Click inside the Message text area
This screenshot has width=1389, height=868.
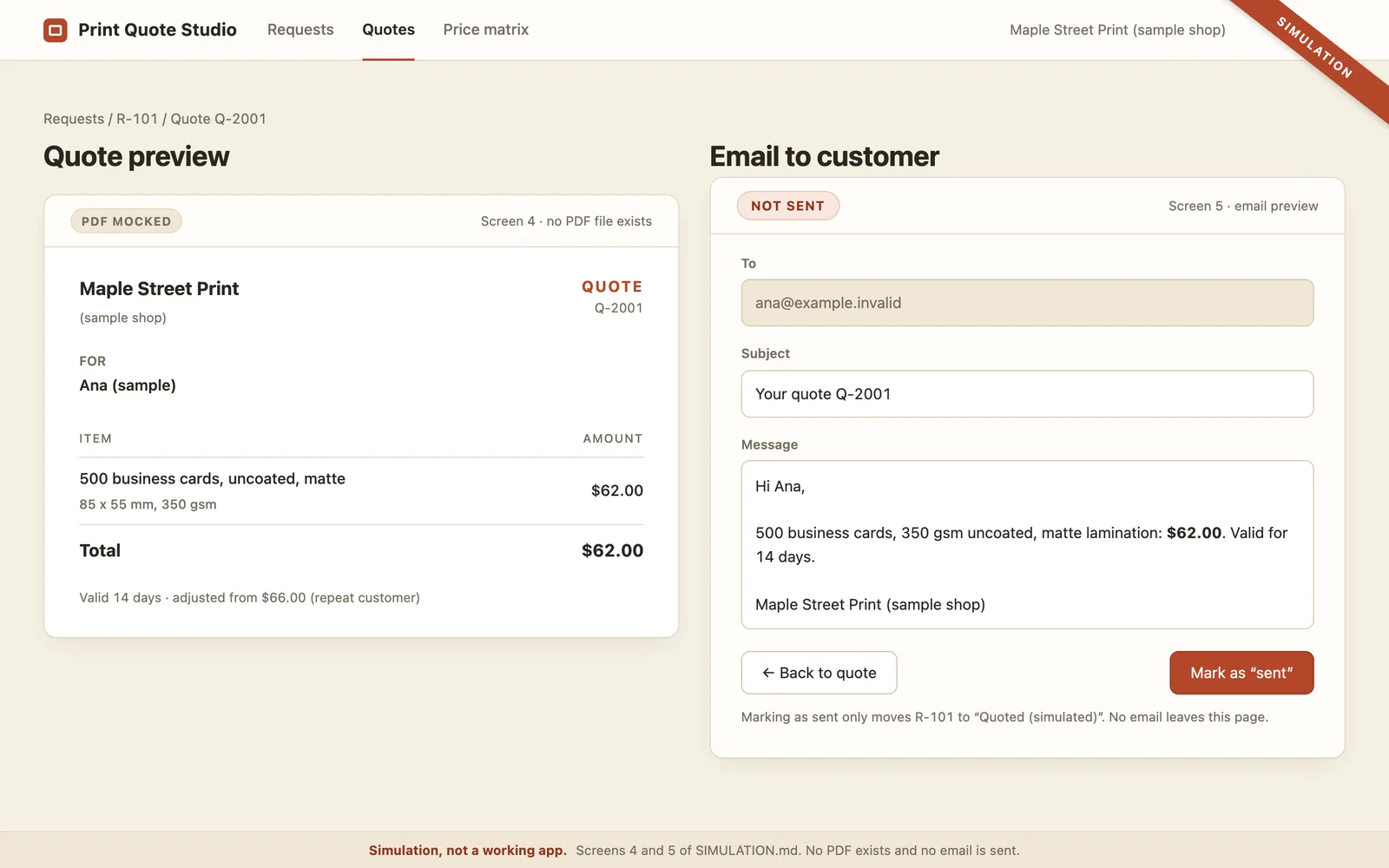pyautogui.click(x=1027, y=544)
